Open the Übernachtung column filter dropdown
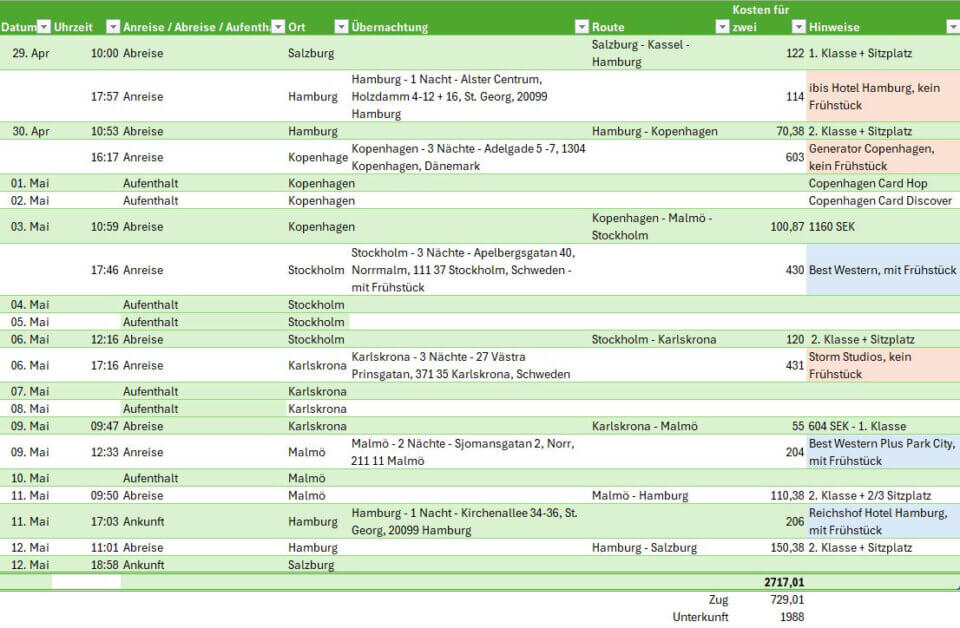The width and height of the screenshot is (960, 628). (582, 27)
